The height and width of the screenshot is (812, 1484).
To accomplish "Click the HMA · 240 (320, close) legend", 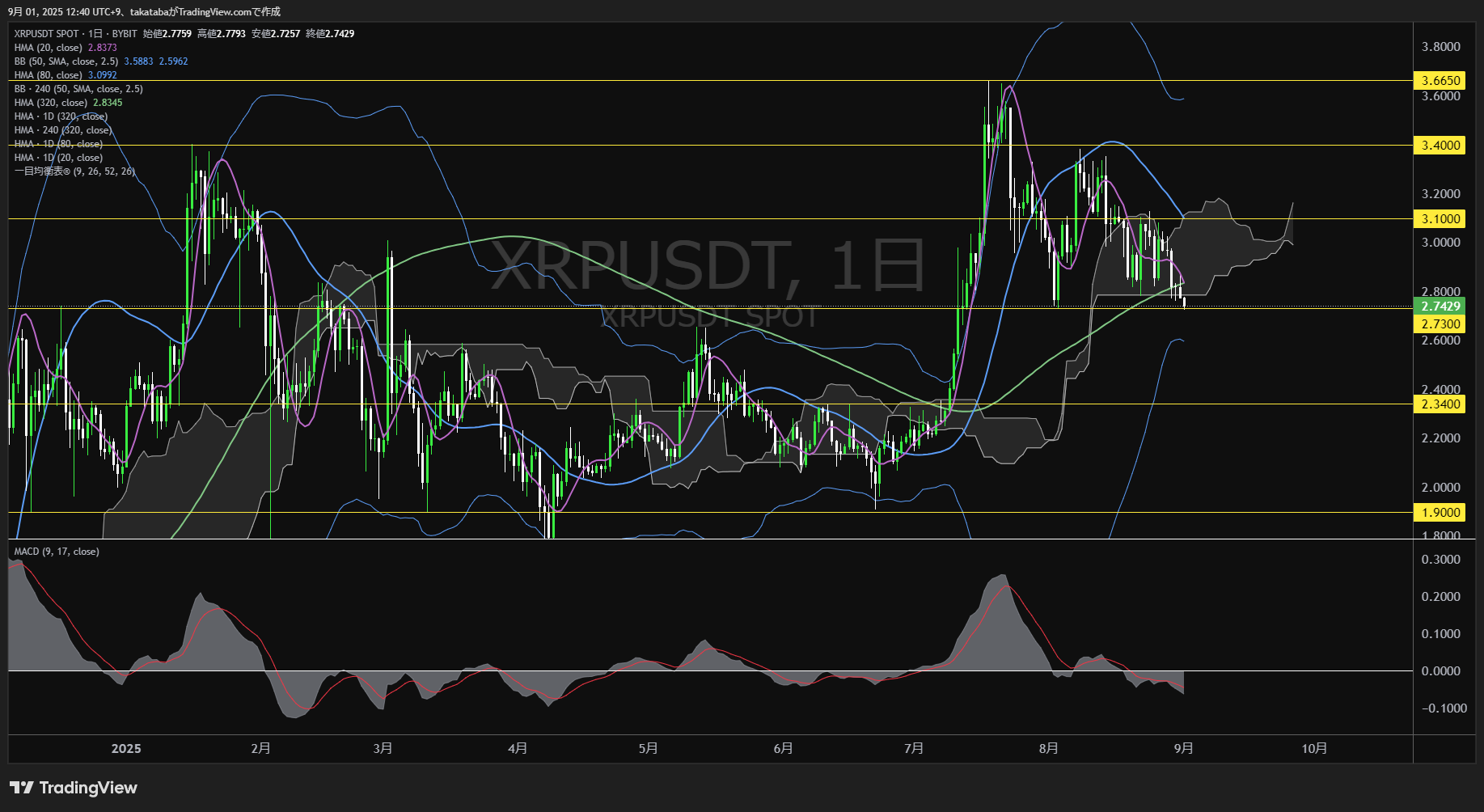I will (x=62, y=130).
